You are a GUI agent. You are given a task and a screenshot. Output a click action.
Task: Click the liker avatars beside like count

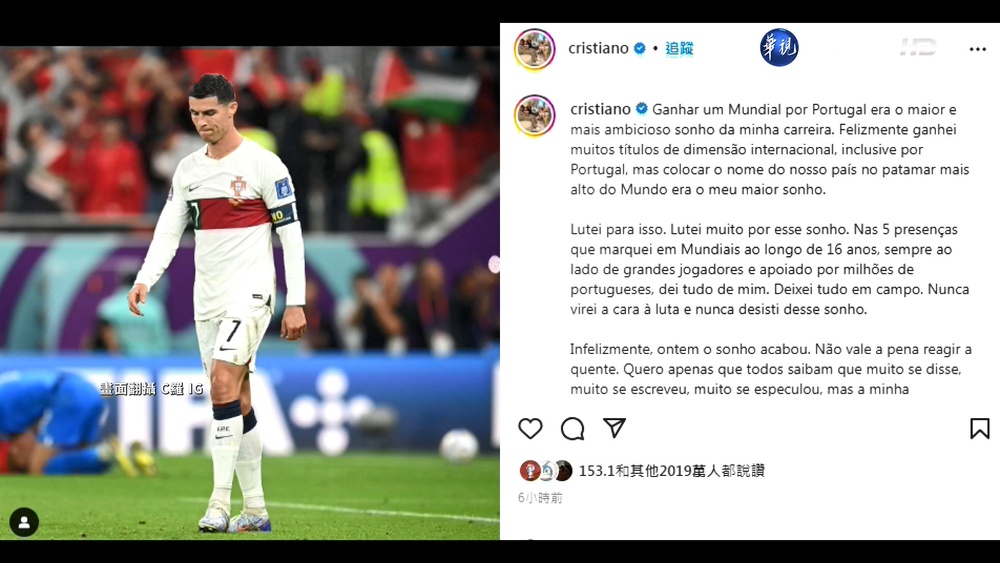tap(545, 471)
